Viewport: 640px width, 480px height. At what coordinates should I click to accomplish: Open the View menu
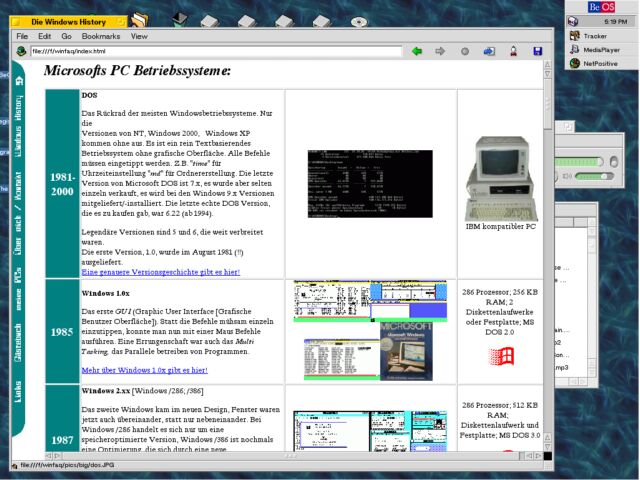coord(139,36)
